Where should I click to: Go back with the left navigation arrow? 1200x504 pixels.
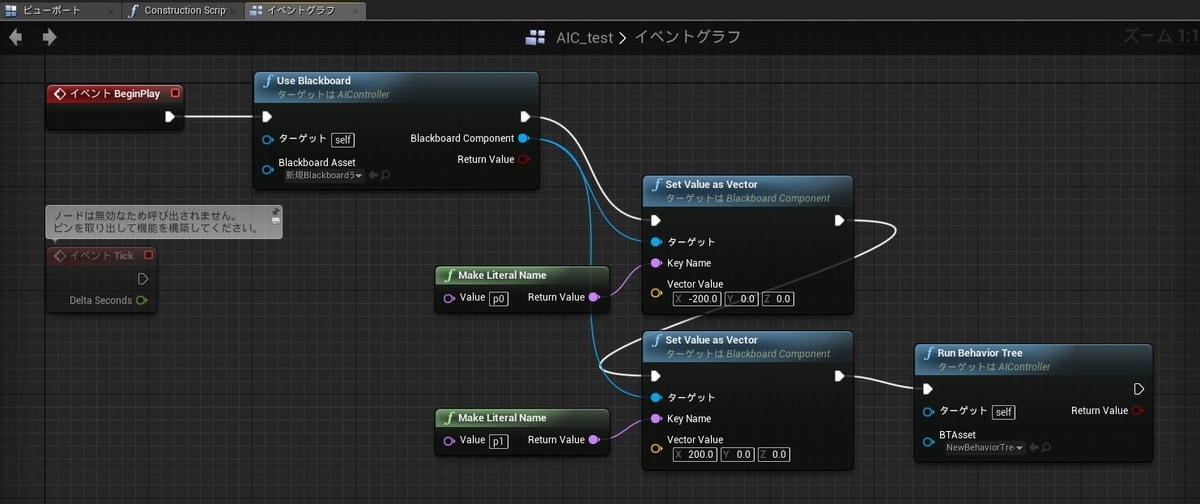[15, 37]
